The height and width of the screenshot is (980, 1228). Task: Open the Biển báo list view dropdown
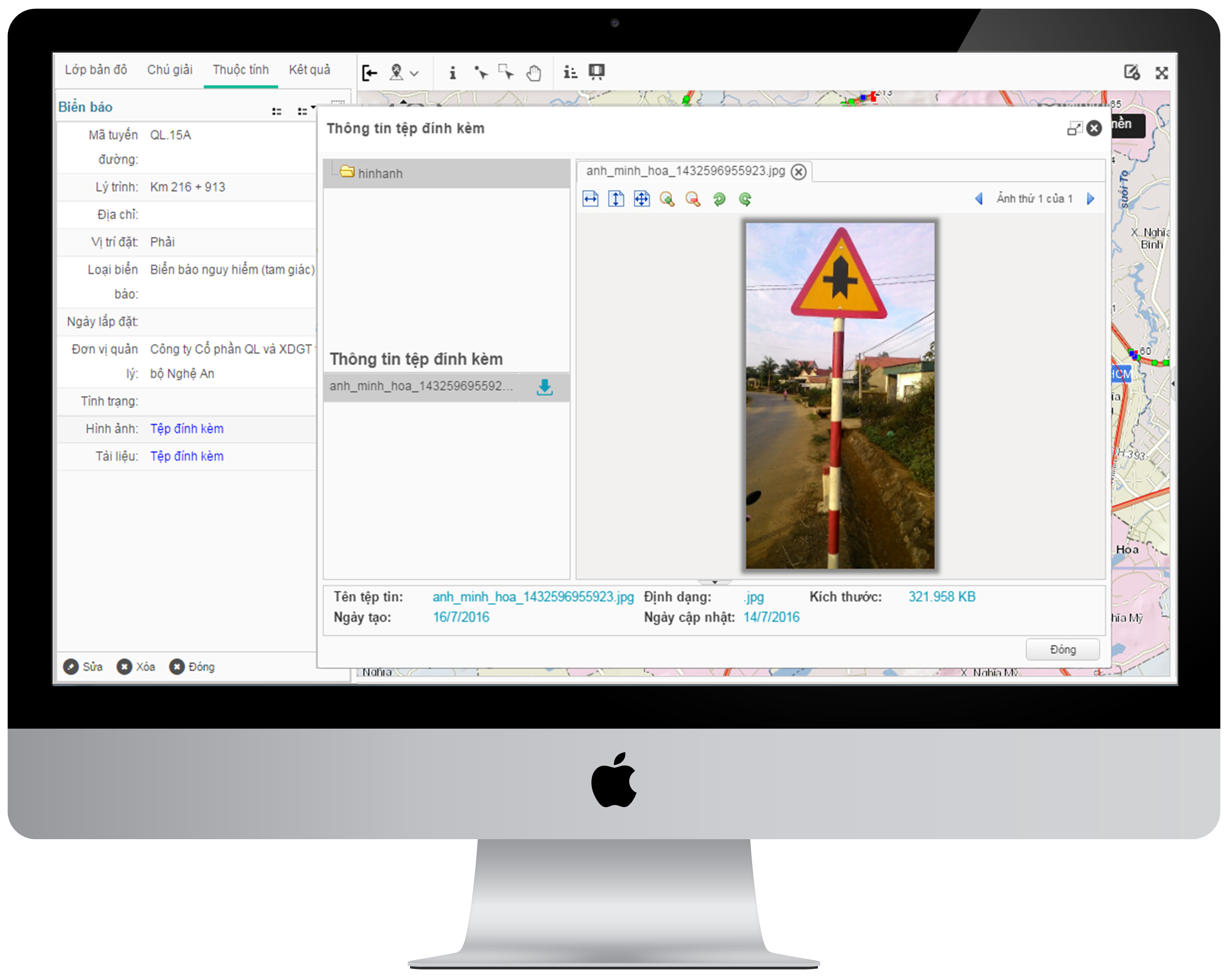pyautogui.click(x=305, y=110)
